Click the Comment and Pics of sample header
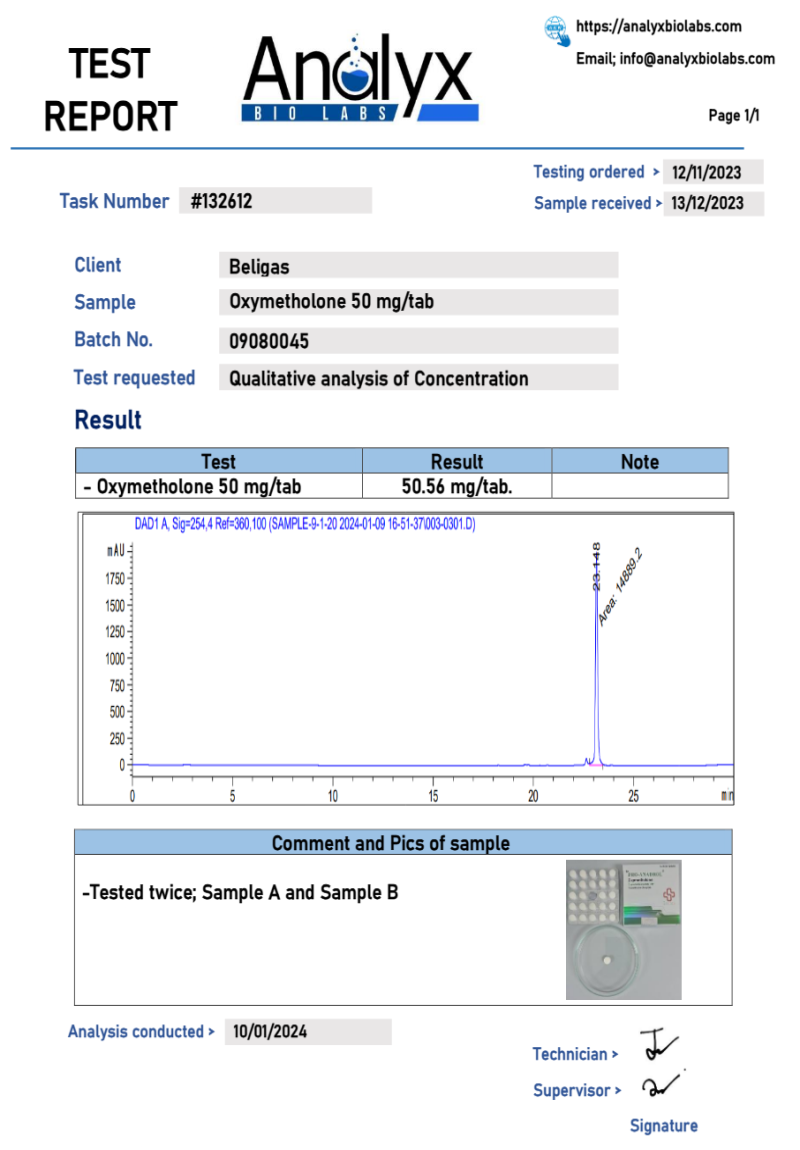The width and height of the screenshot is (800, 1150). pyautogui.click(x=403, y=842)
